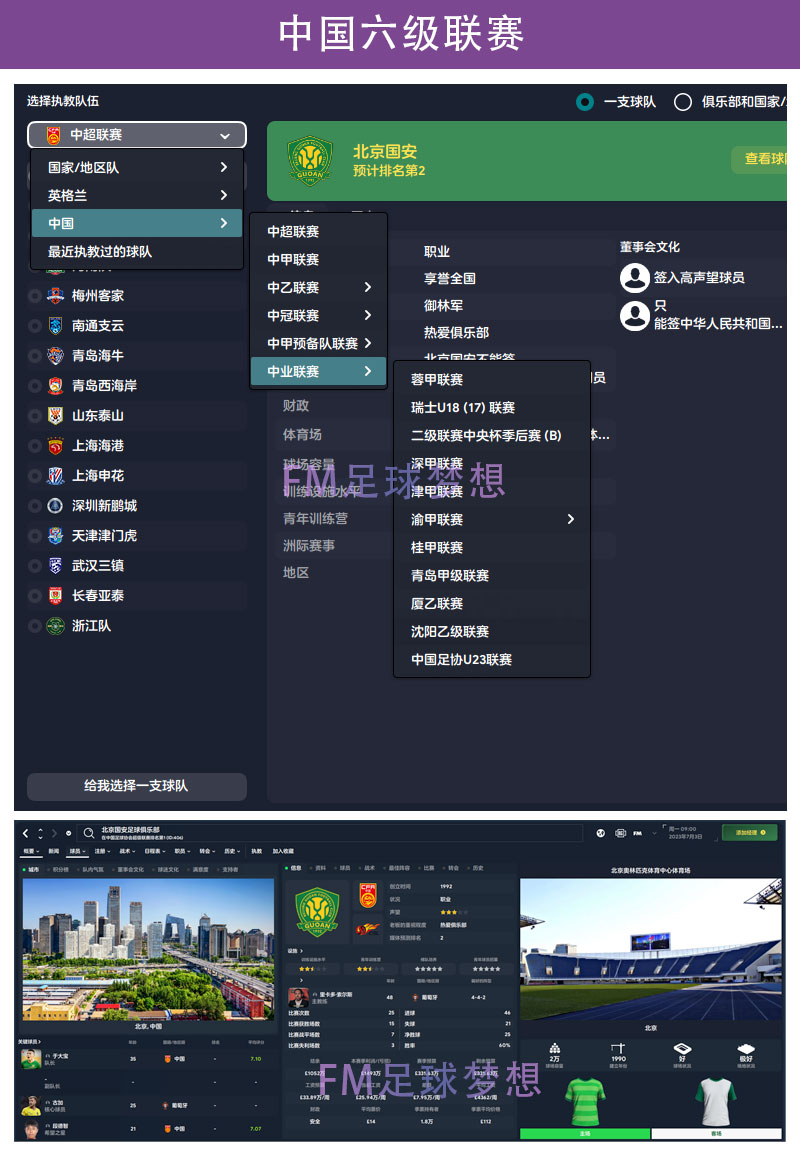Click the white 客场 kit button
Image resolution: width=800 pixels, height=1157 pixels.
click(x=716, y=1134)
